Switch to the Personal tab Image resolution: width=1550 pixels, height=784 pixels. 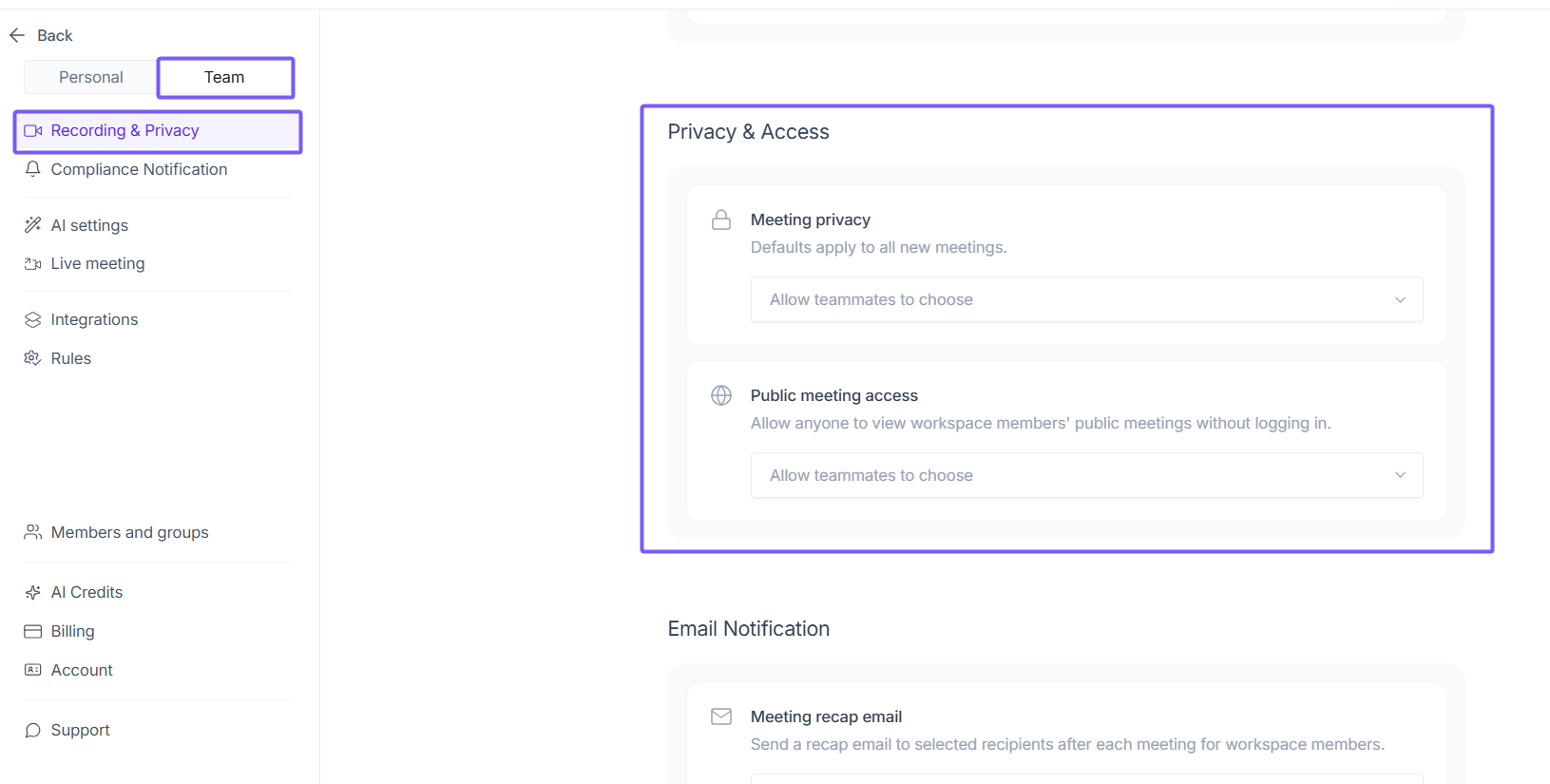pyautogui.click(x=91, y=77)
